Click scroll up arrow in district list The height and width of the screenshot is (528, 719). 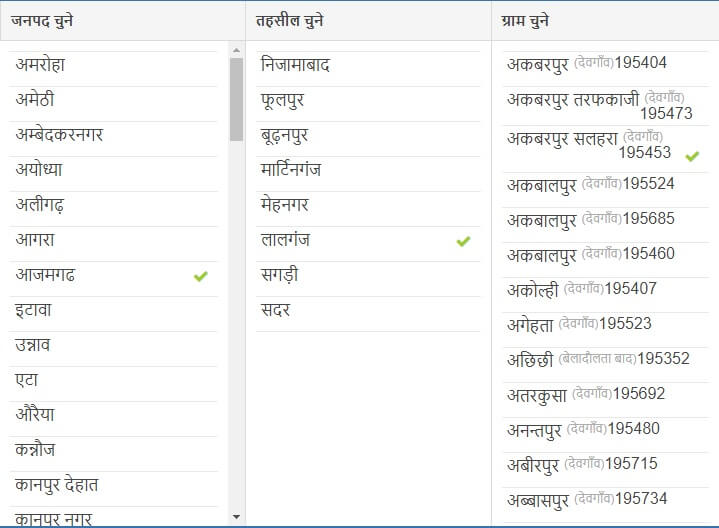236,50
